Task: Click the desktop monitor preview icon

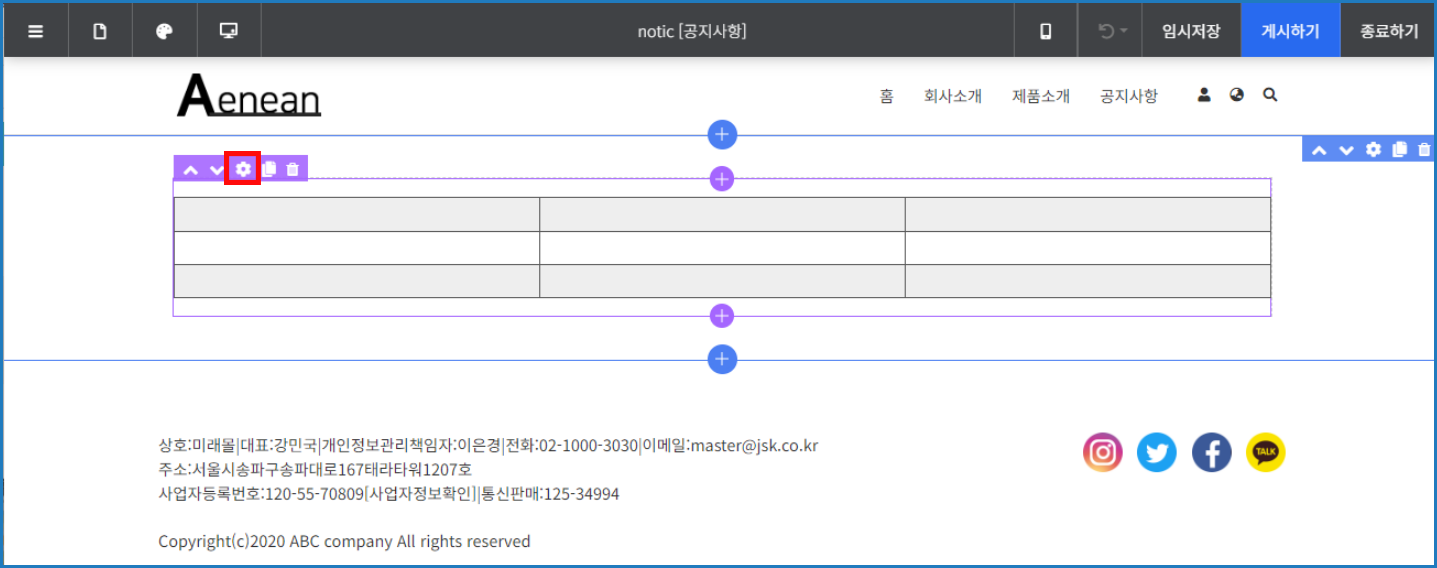Action: pos(229,31)
